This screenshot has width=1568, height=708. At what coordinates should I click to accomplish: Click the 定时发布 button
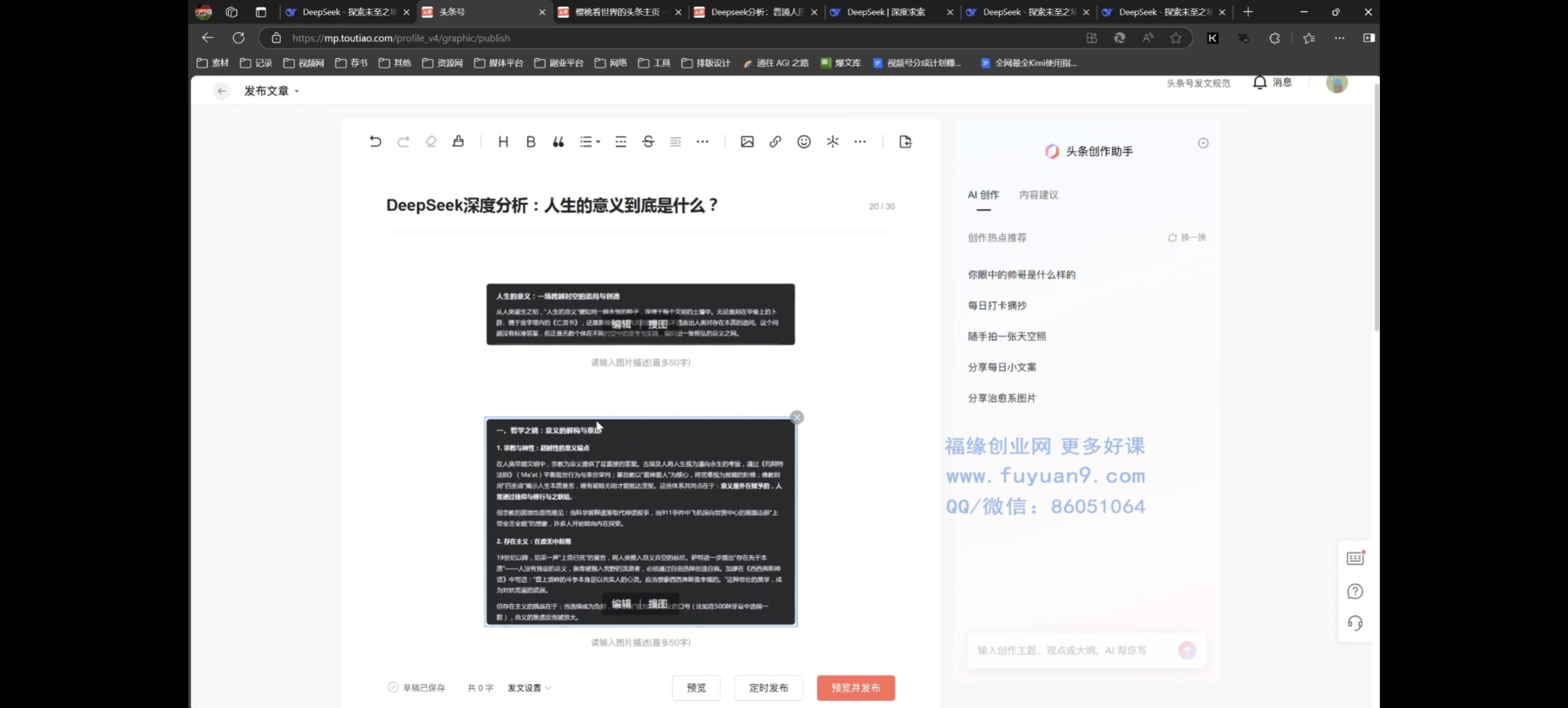pyautogui.click(x=768, y=688)
